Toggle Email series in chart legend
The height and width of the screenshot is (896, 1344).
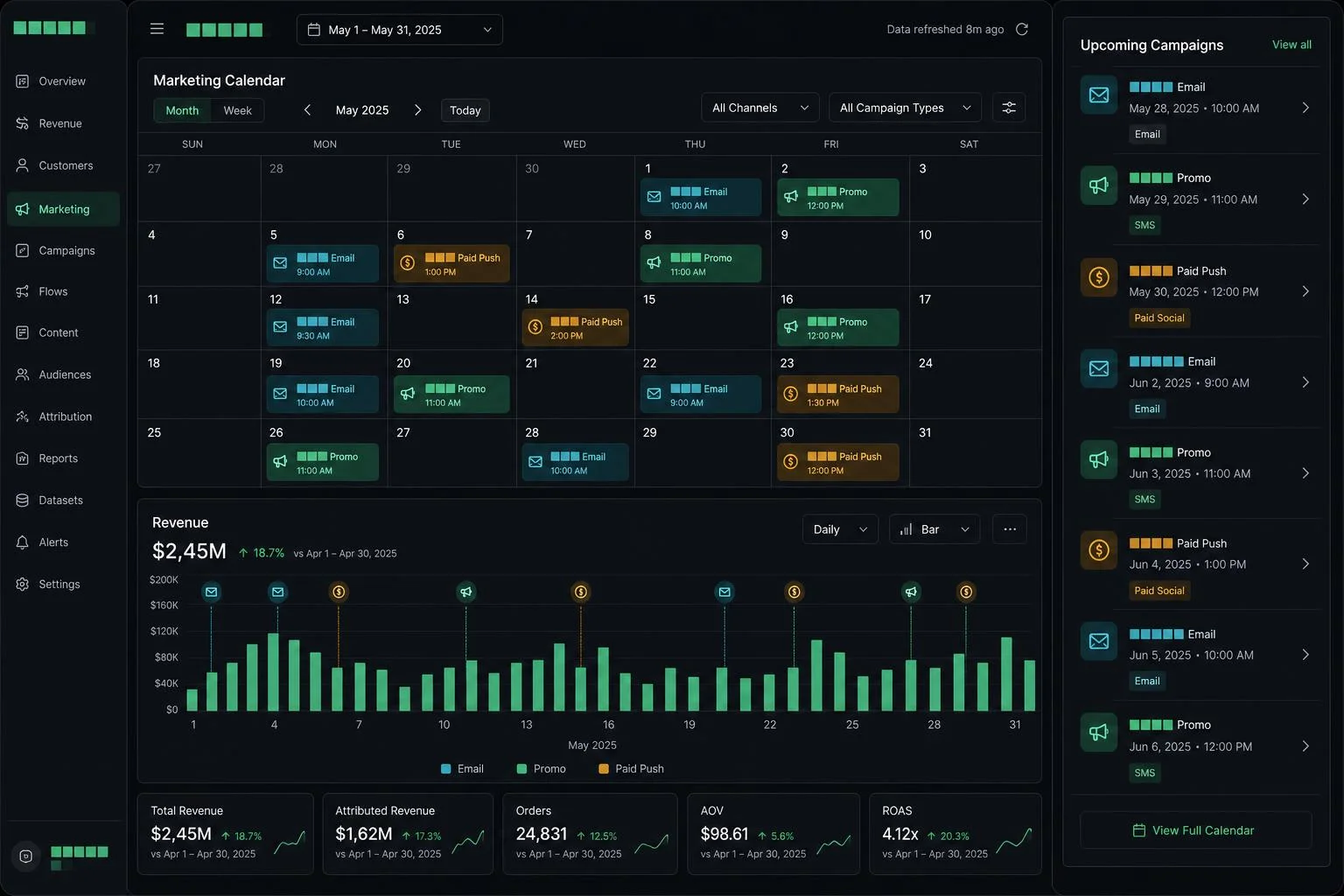pyautogui.click(x=463, y=769)
